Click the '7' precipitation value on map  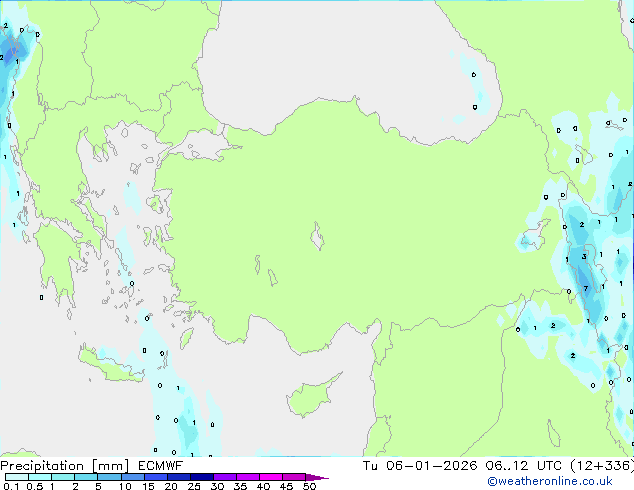point(586,288)
